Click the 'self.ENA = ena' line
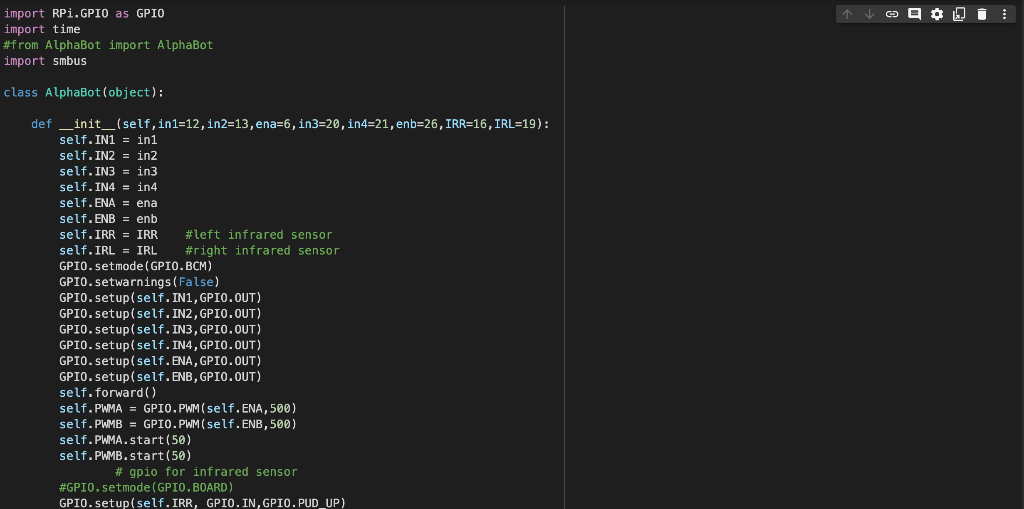 point(108,203)
